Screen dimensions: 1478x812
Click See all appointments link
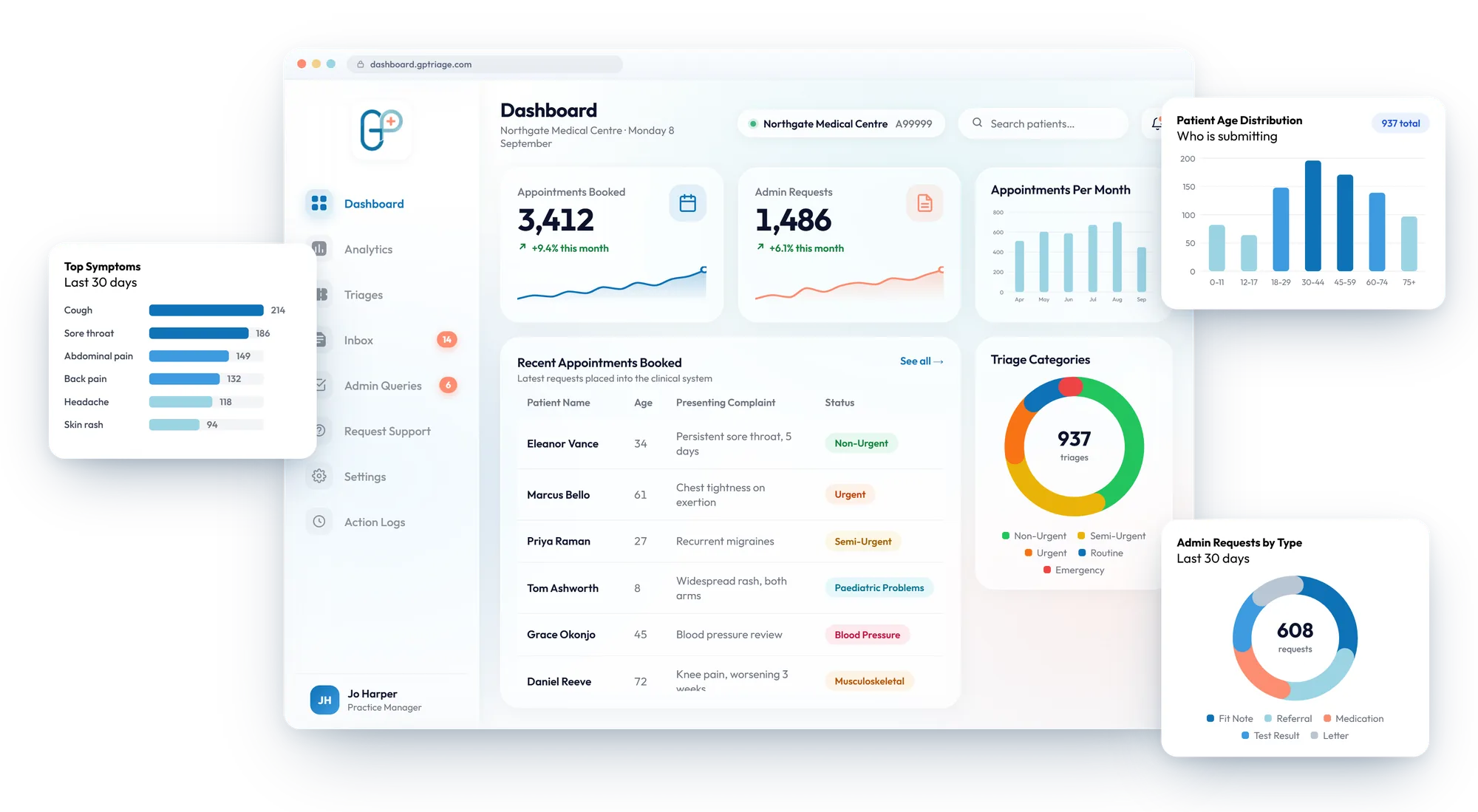[x=922, y=361]
